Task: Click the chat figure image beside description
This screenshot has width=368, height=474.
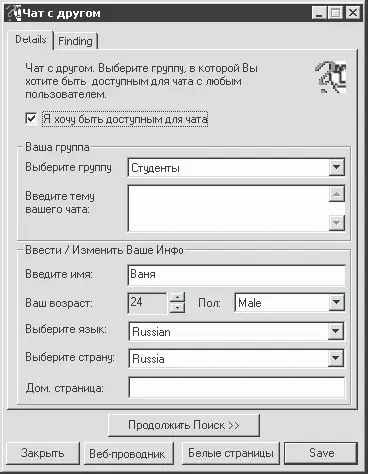Action: click(x=330, y=77)
